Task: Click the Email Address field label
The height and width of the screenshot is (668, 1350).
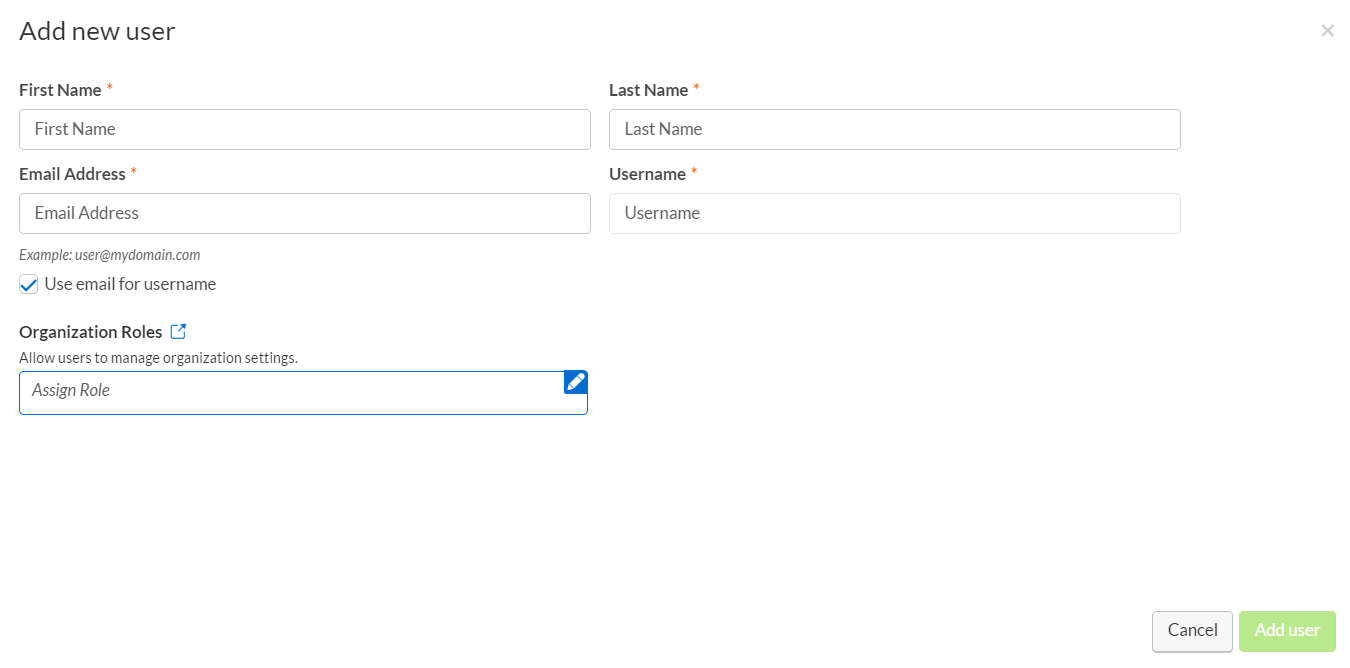Action: coord(72,174)
